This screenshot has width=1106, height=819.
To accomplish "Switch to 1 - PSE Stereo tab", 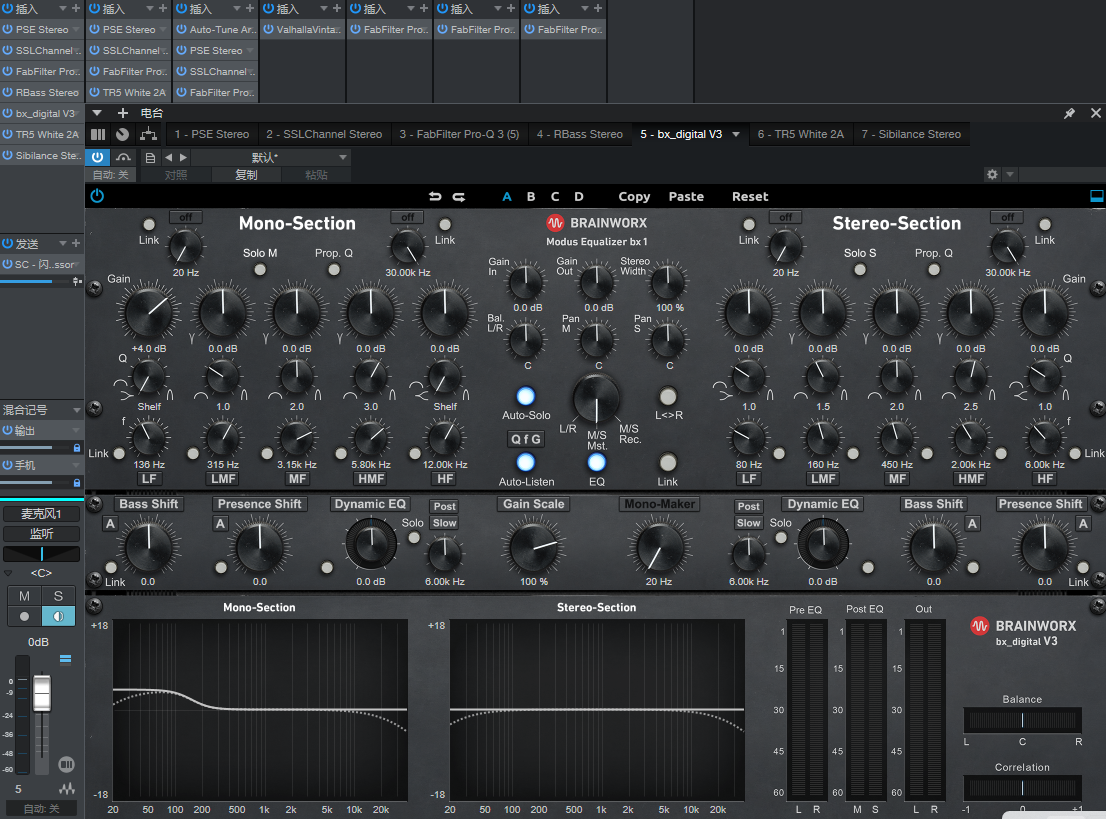I will pyautogui.click(x=212, y=134).
